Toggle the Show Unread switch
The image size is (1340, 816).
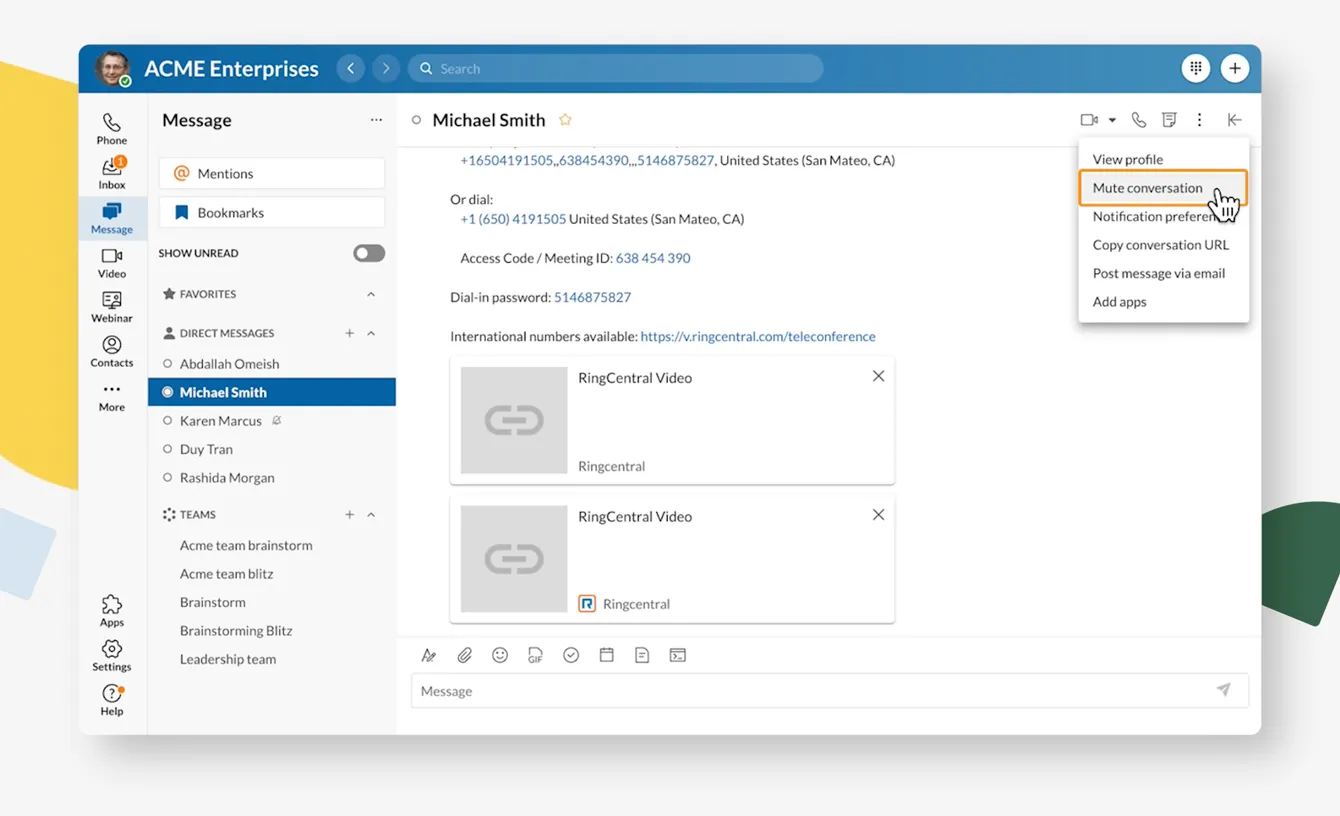pos(368,253)
